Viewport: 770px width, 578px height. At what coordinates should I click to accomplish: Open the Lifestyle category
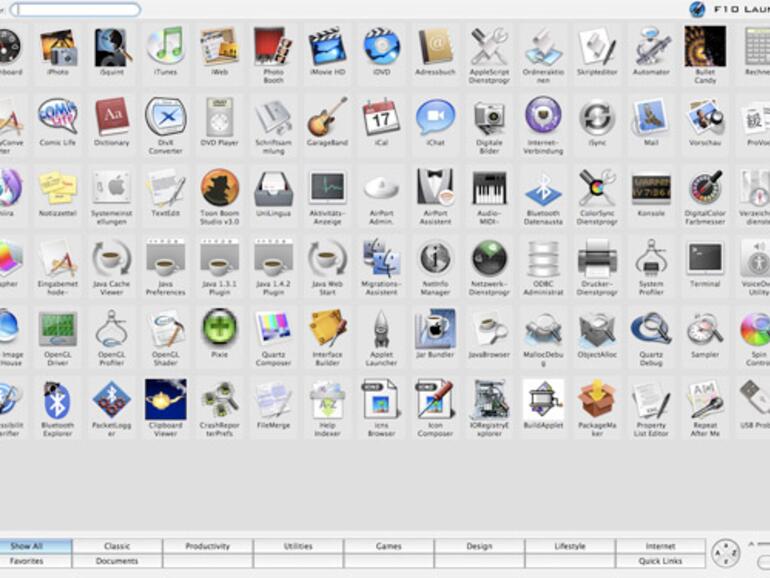click(x=570, y=546)
